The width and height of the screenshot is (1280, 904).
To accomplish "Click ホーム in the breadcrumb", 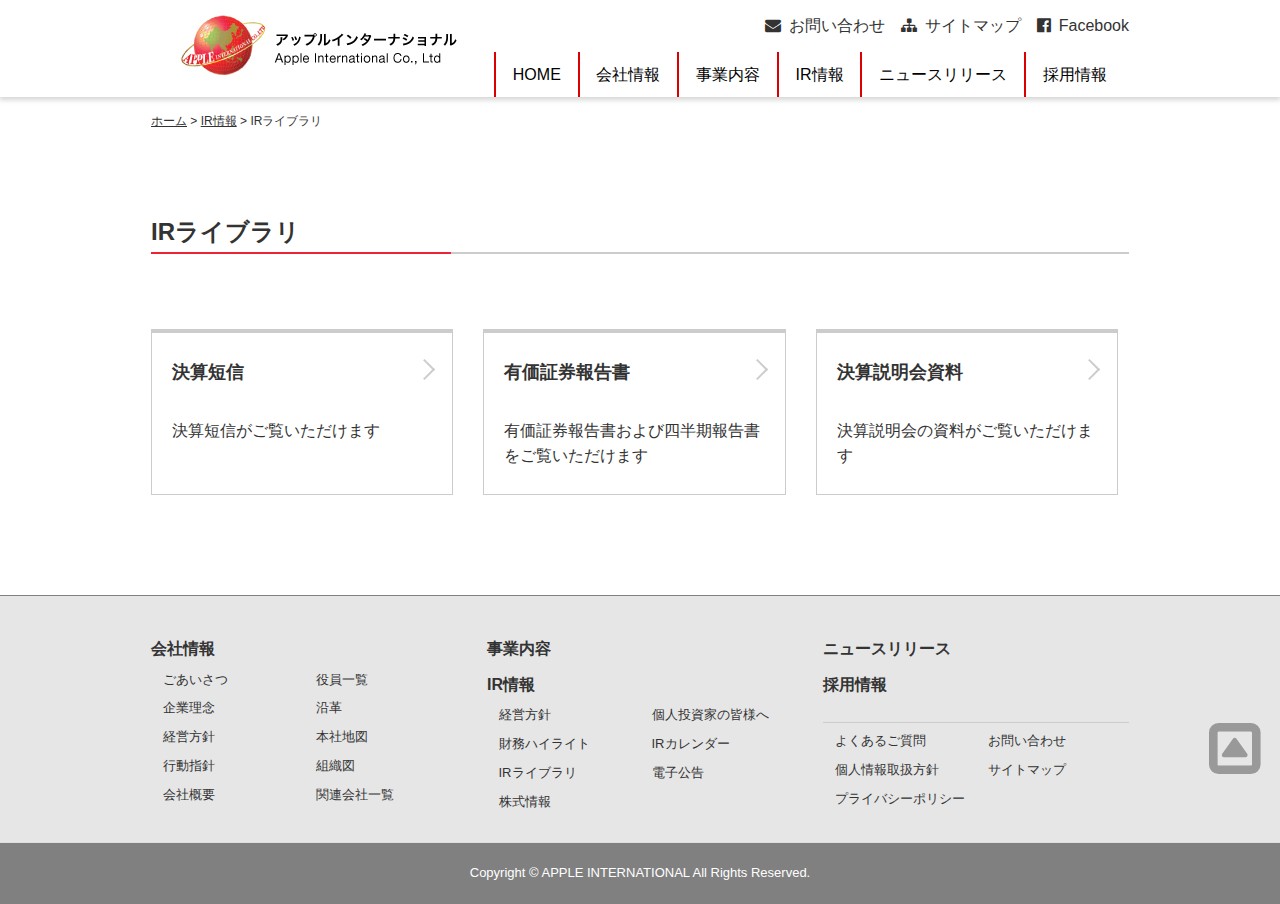I will [169, 121].
